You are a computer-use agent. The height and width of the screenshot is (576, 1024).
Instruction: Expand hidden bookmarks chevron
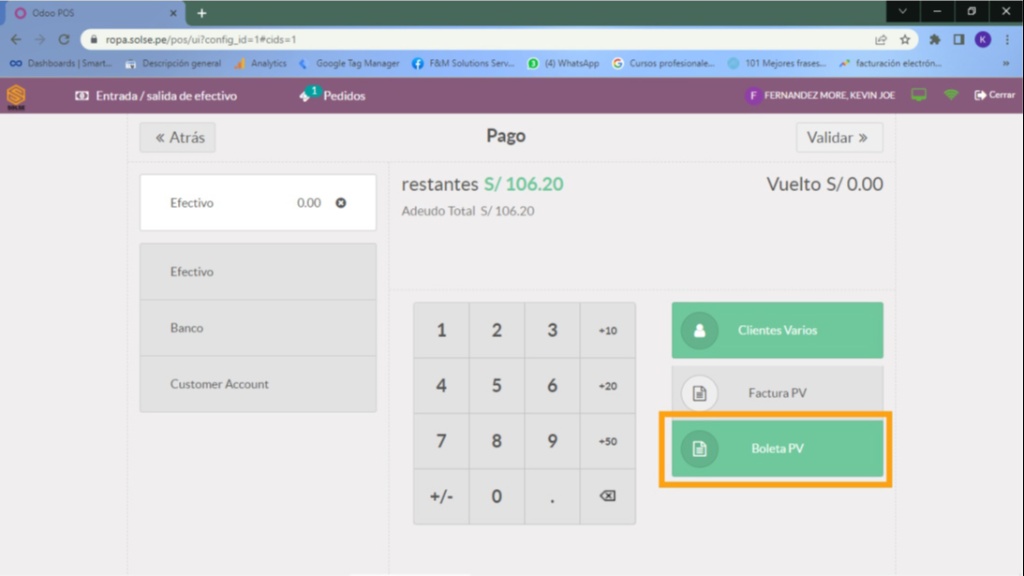1006,63
